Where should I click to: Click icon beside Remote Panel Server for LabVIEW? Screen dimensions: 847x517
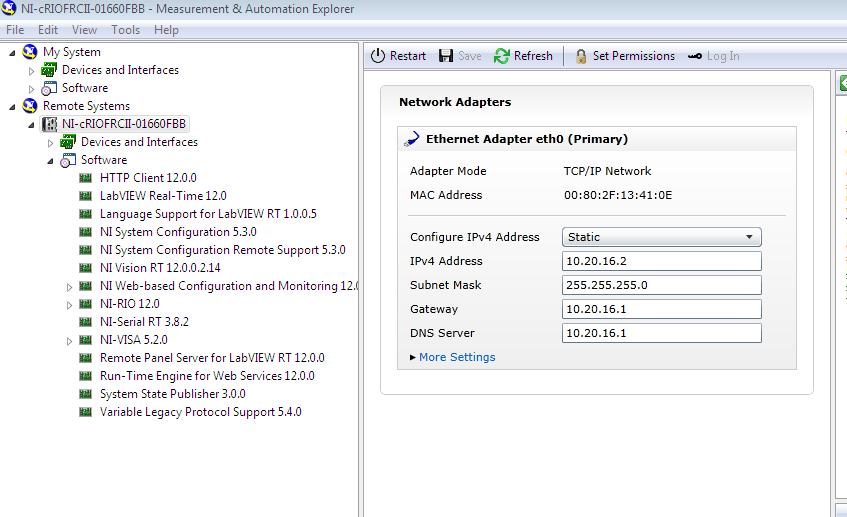[85, 358]
